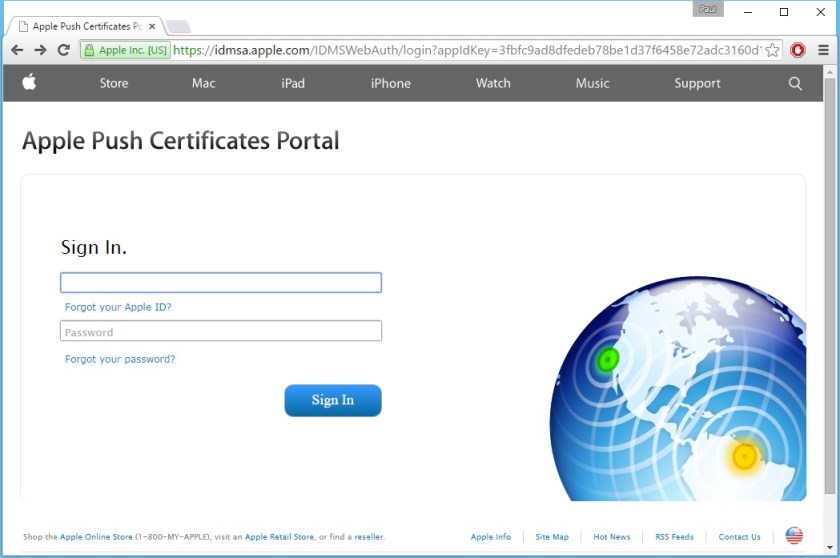Screen dimensions: 840x558
Task: Select the US flag country chooser
Action: click(x=794, y=536)
